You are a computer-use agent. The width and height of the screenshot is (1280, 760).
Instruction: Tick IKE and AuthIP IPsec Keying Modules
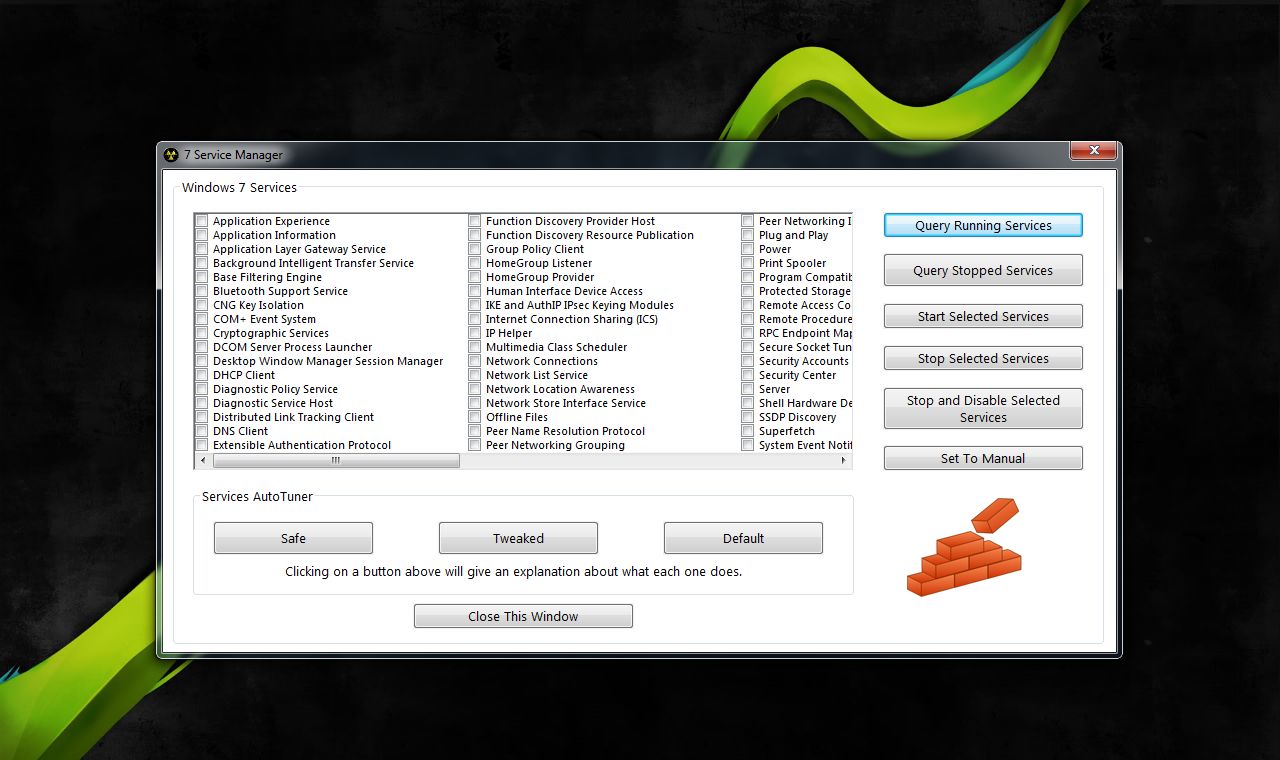(x=475, y=305)
